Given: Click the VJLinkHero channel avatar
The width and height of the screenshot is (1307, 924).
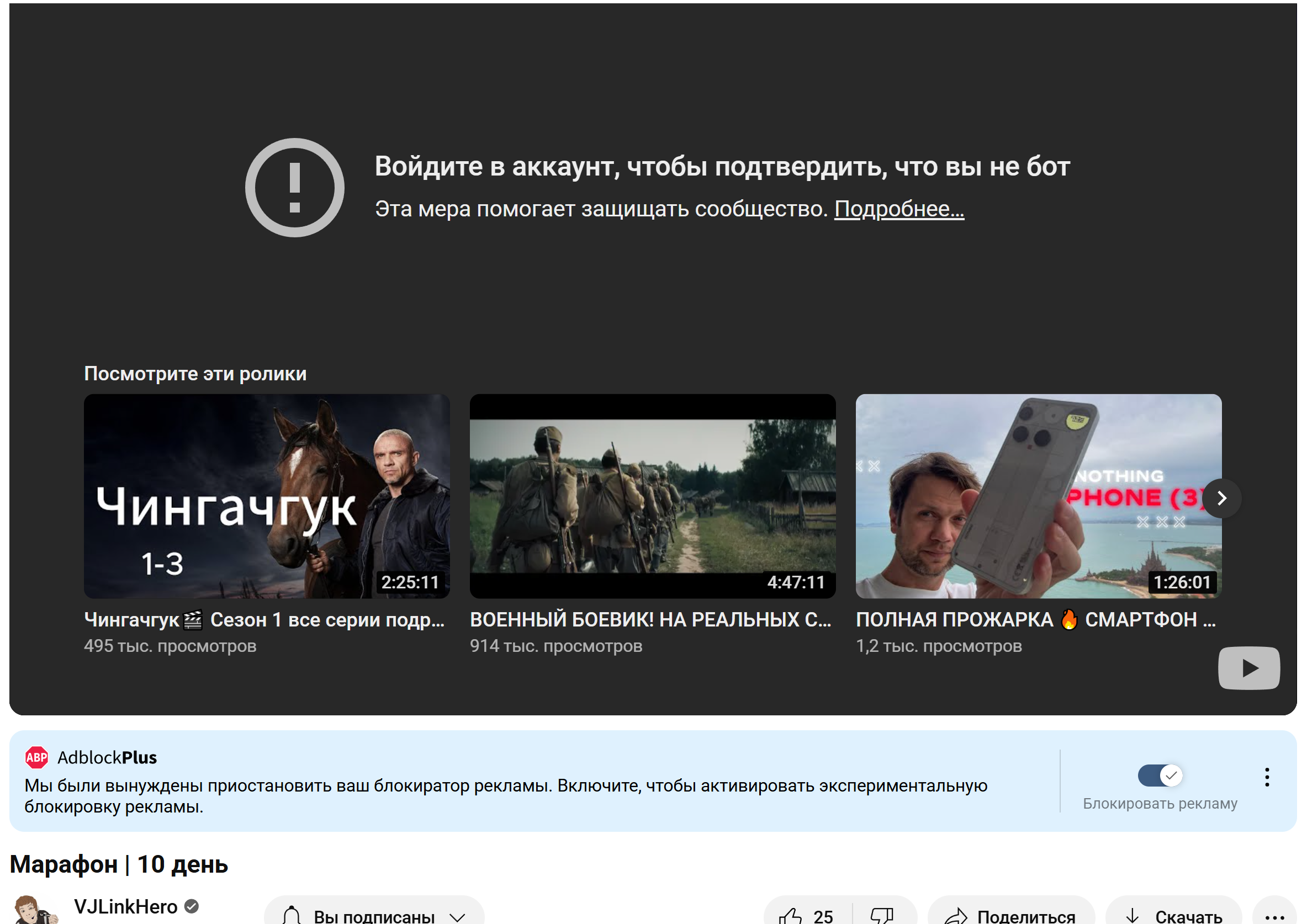Looking at the screenshot, I should 34,911.
